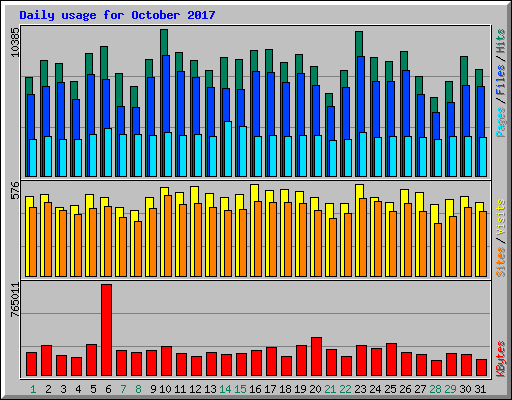
Task: Click day 31 on the x-axis
Action: pyautogui.click(x=480, y=389)
